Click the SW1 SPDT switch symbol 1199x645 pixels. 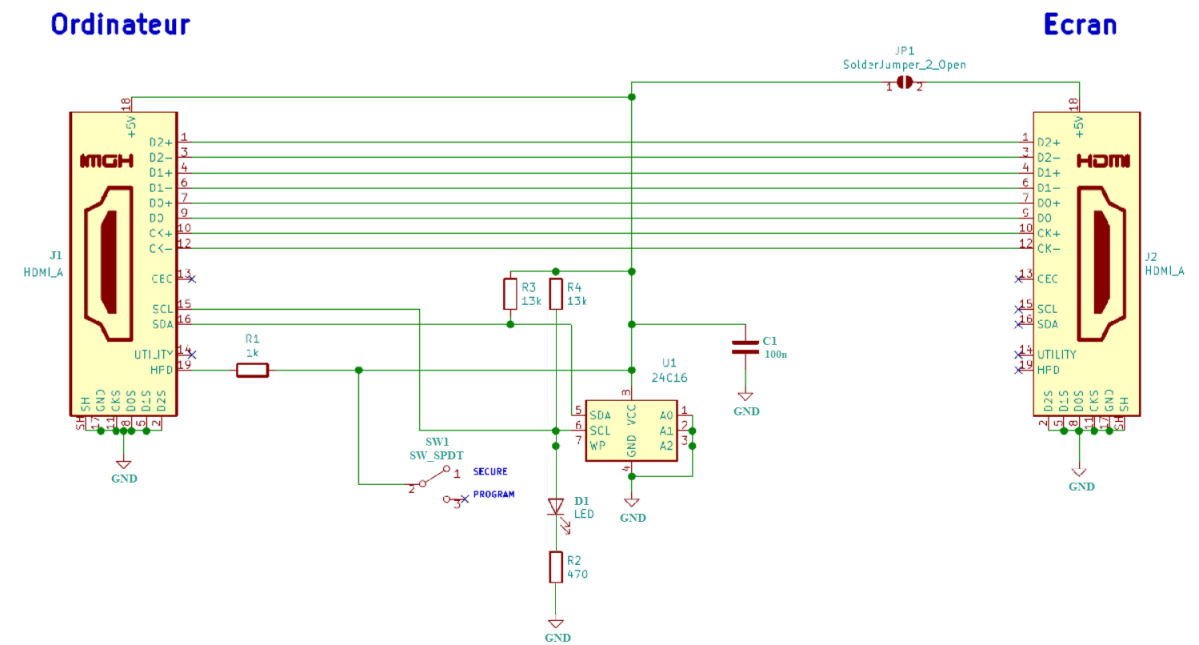pyautogui.click(x=436, y=481)
